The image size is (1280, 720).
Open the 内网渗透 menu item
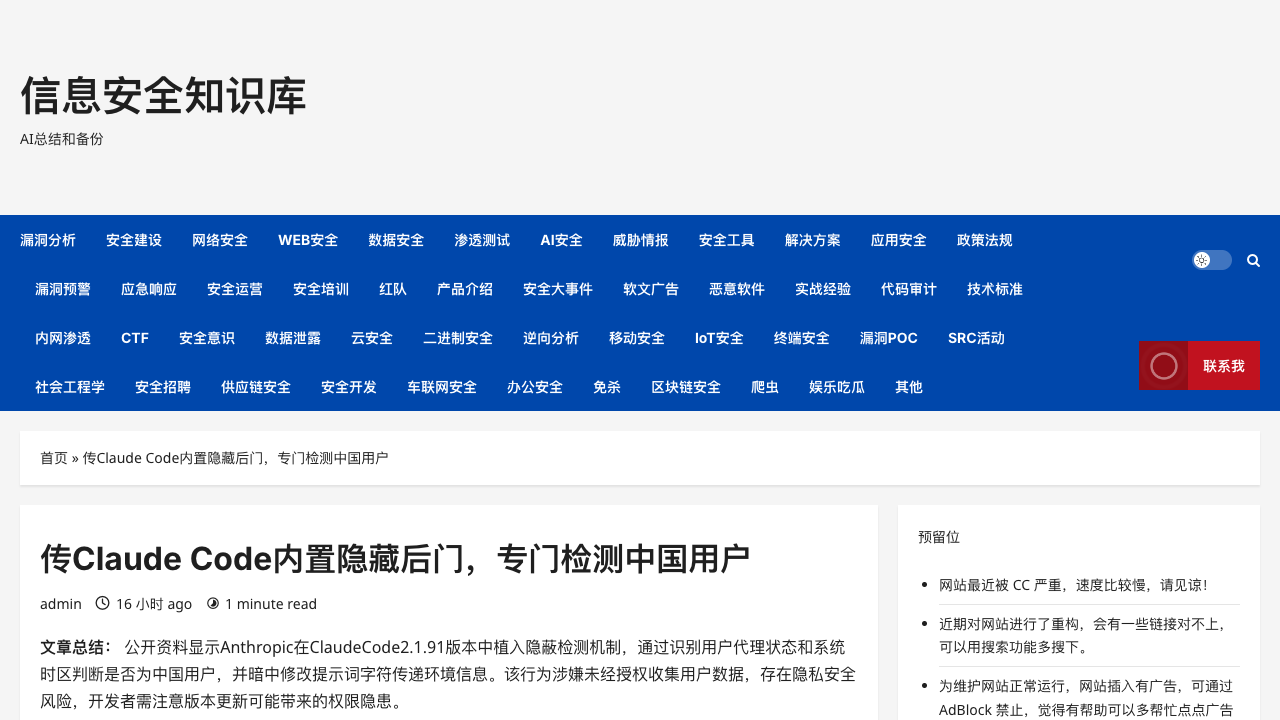tap(63, 338)
